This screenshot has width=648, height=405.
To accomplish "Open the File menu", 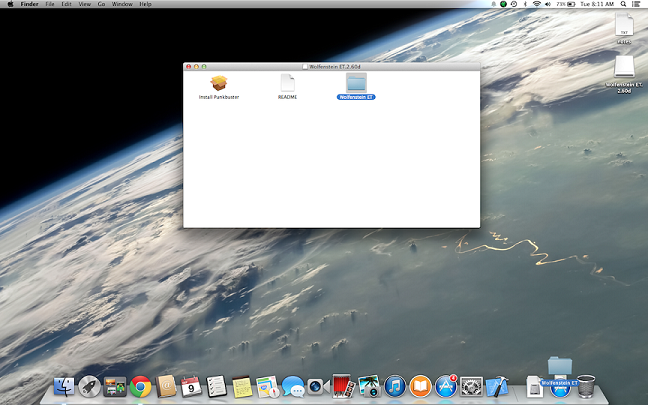I will click(x=50, y=4).
